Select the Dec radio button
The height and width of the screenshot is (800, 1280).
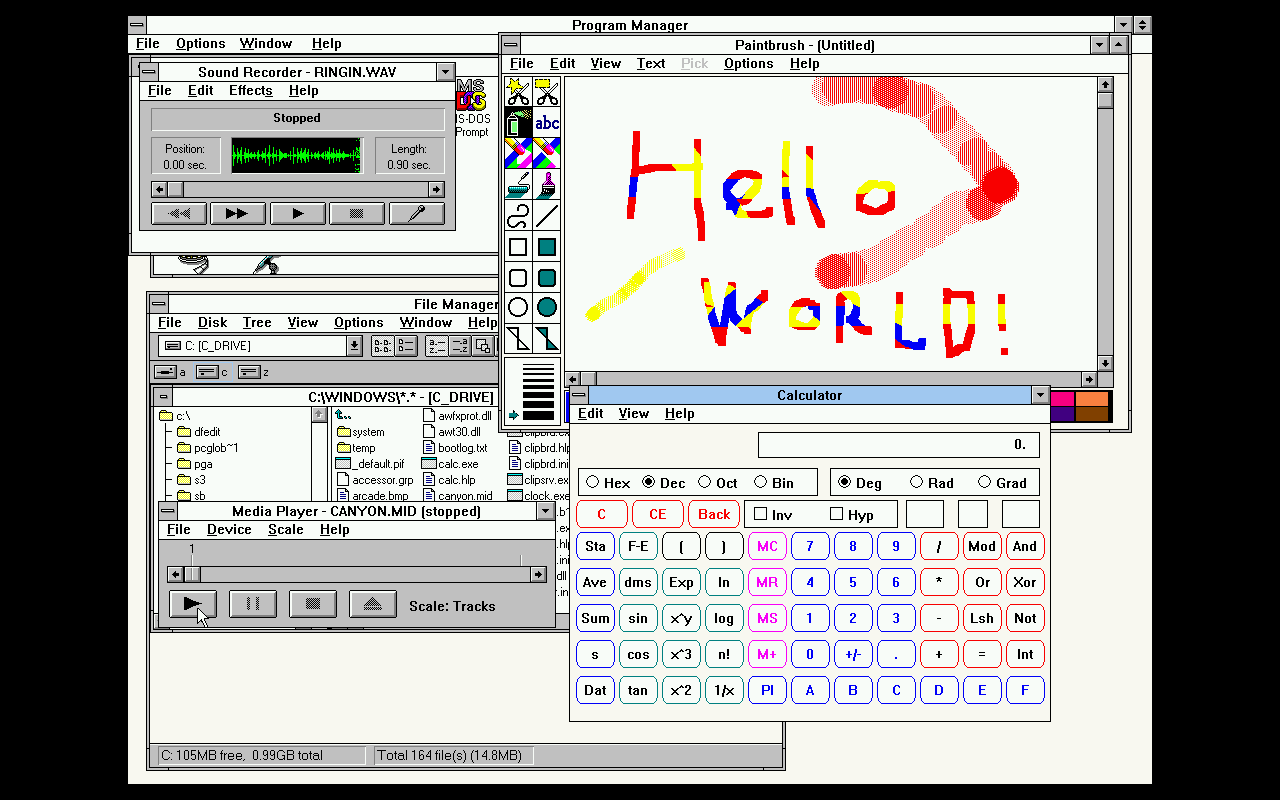(x=664, y=483)
